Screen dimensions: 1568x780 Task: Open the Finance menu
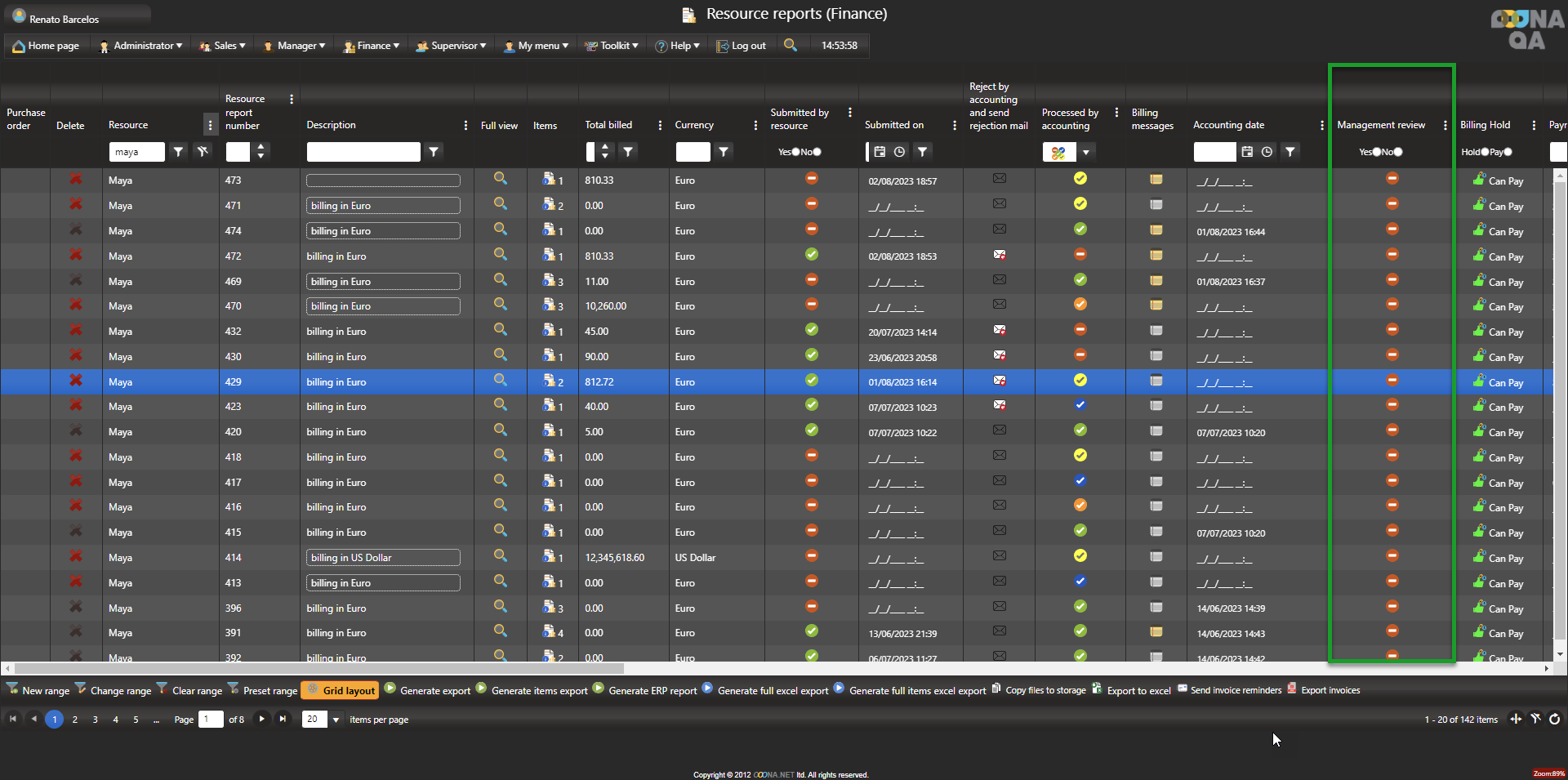372,46
